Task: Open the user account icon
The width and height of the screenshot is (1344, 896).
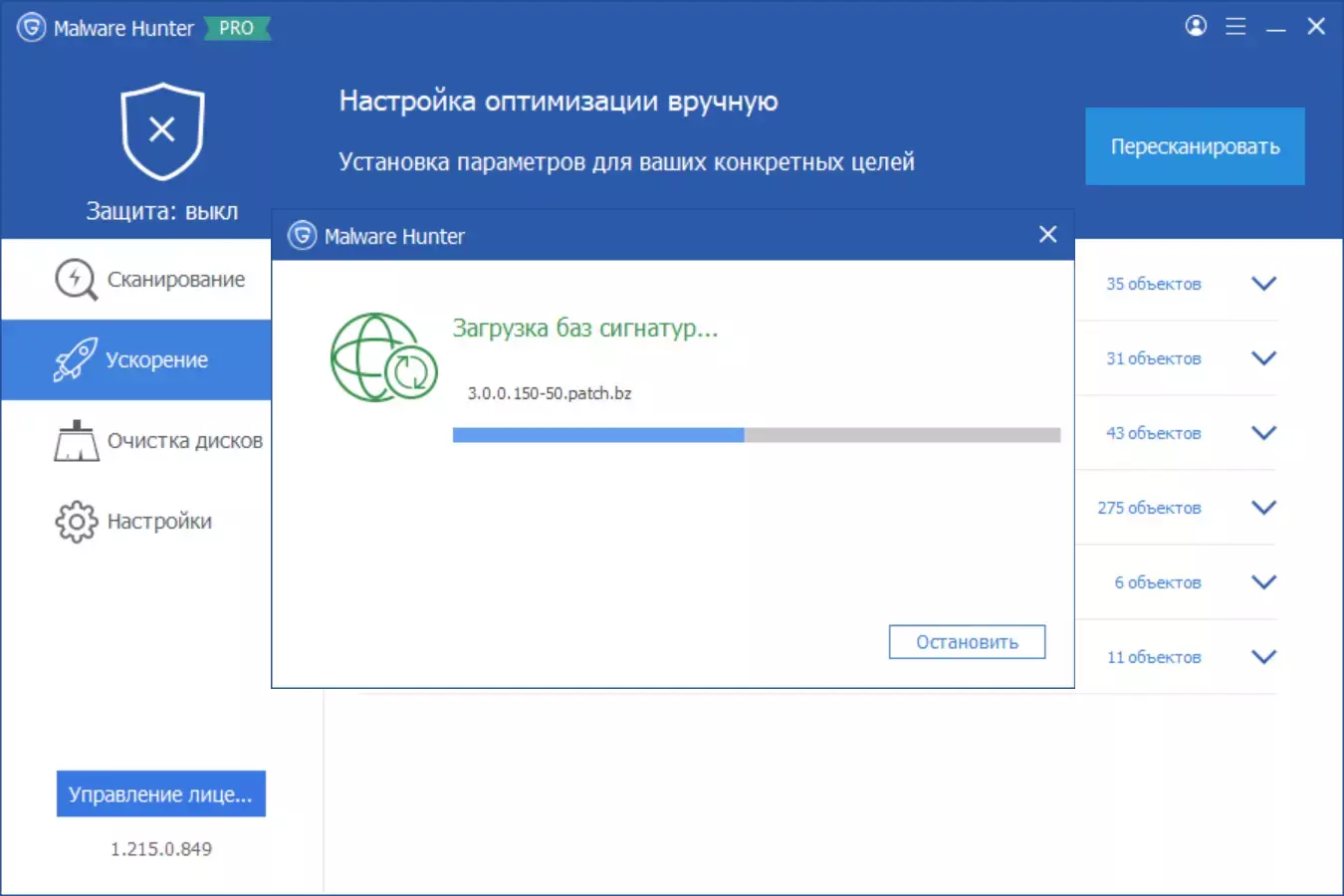Action: pos(1196,26)
